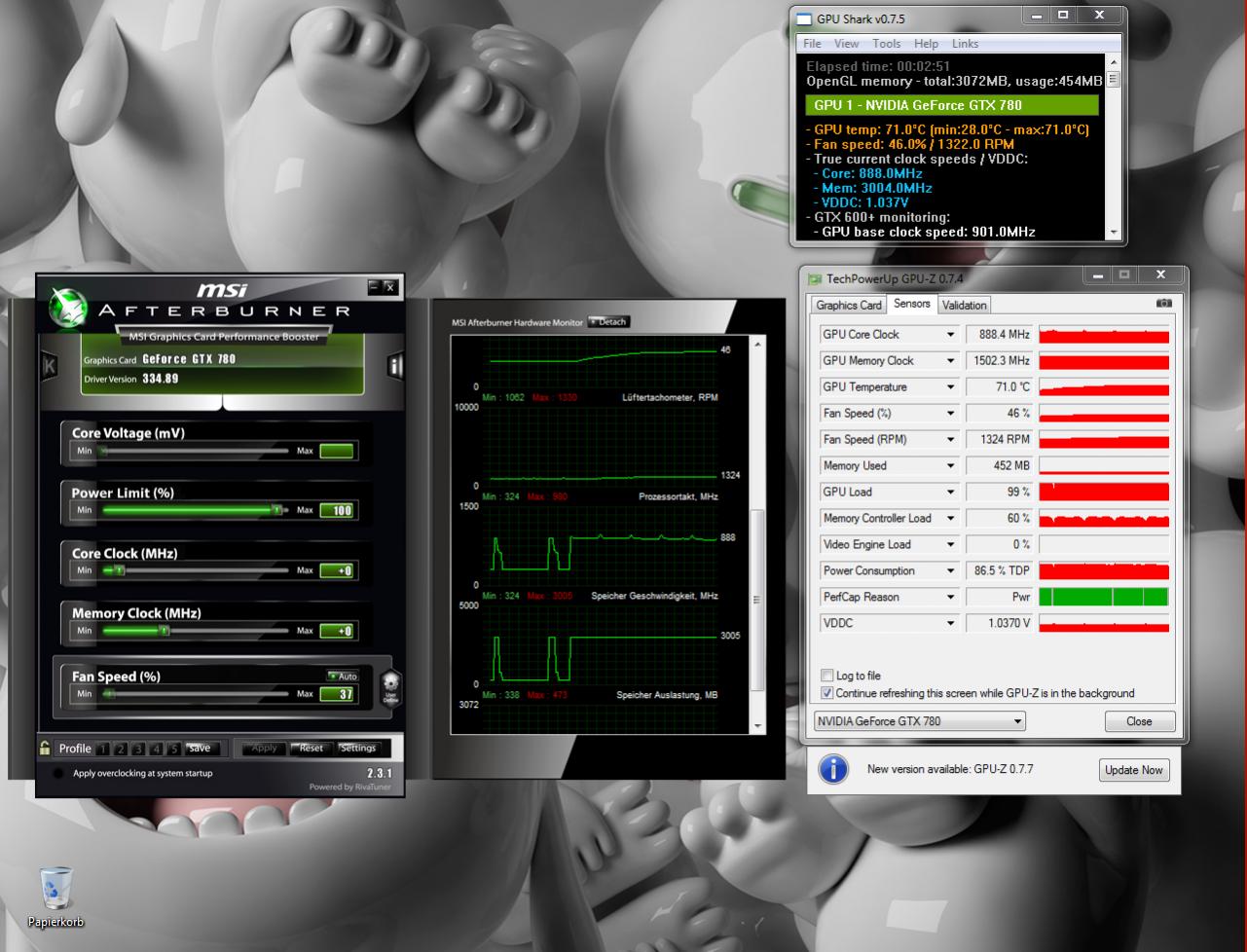Click the Afterburner 'i' information side button

pos(395,366)
